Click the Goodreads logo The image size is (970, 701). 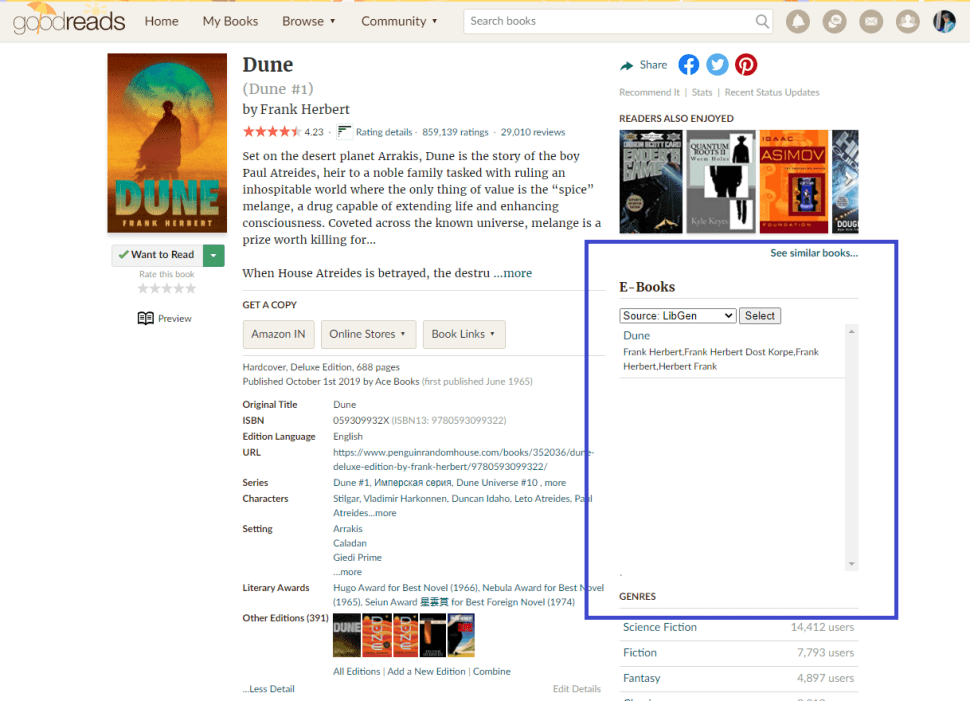pos(69,19)
